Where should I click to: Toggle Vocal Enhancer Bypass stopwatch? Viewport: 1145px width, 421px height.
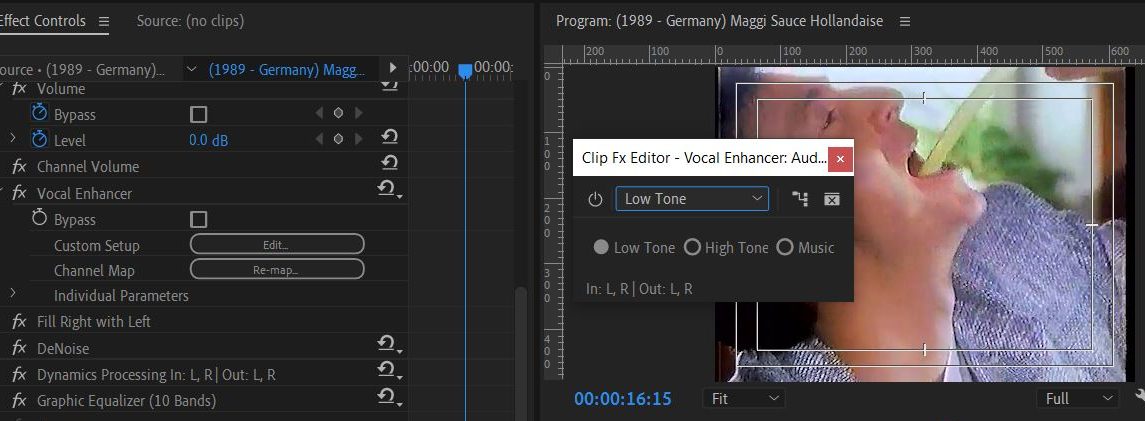click(39, 219)
